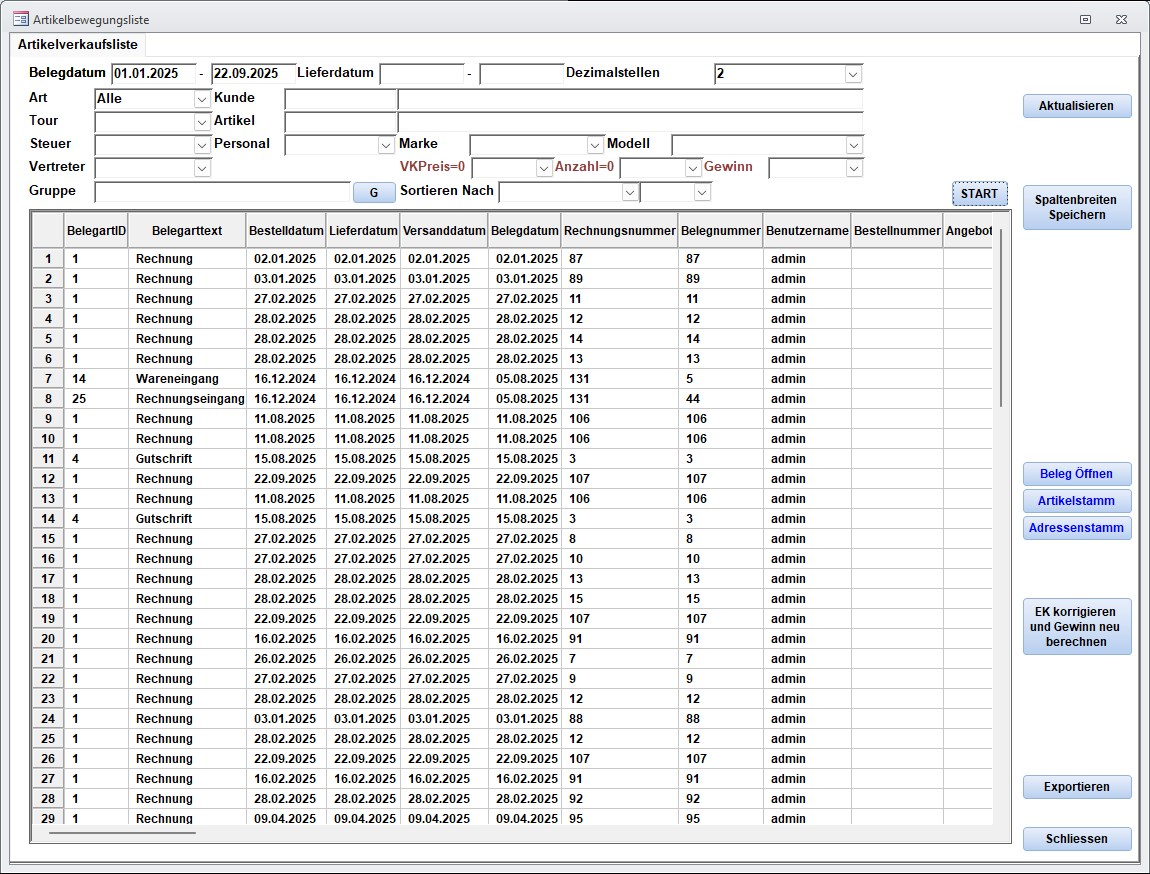Select row 7 header in the grid
This screenshot has height=874, width=1150.
pyautogui.click(x=48, y=379)
